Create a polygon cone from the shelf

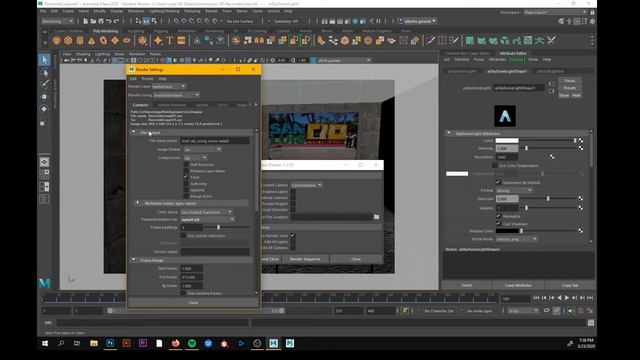coord(91,40)
